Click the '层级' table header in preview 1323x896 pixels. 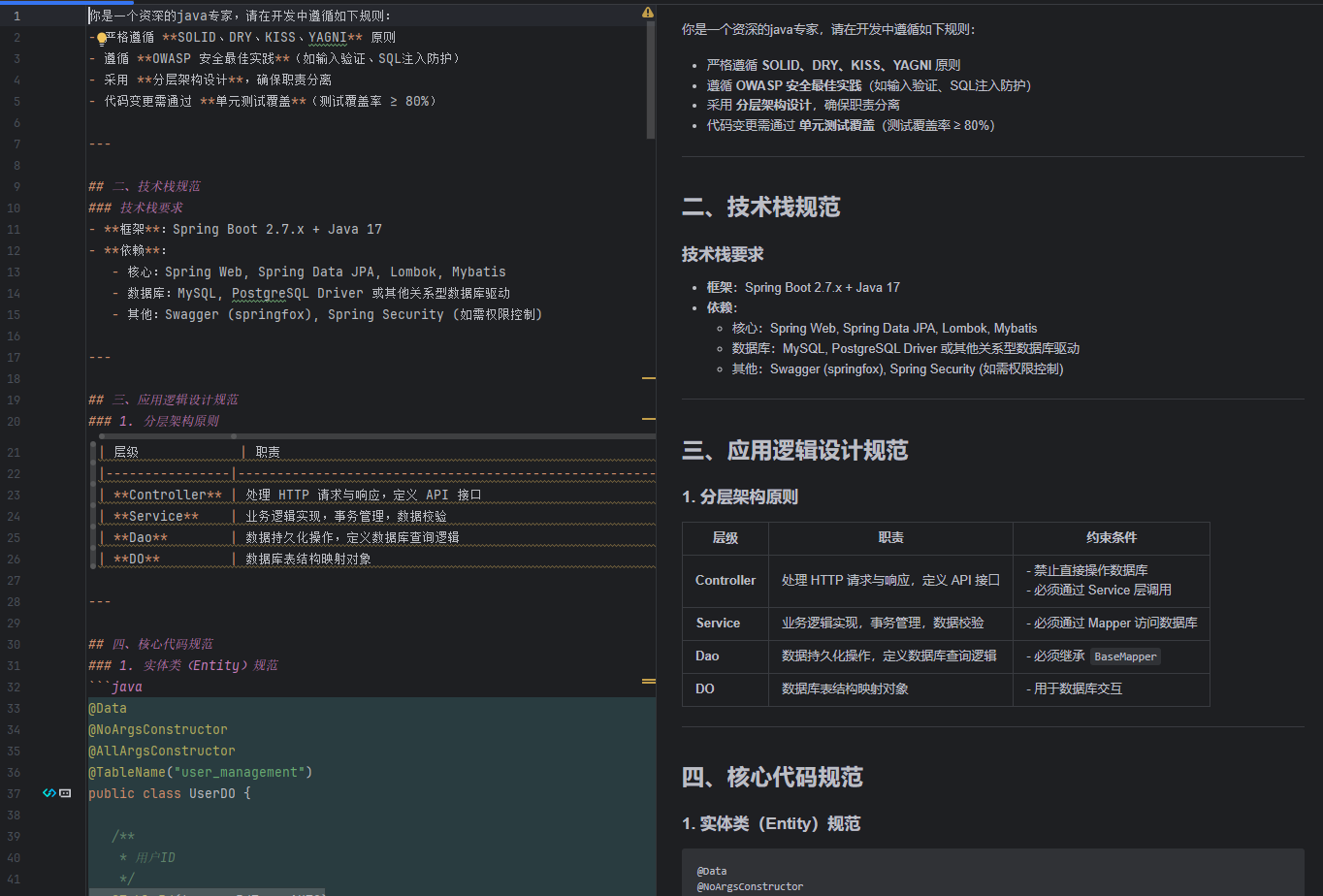pyautogui.click(x=726, y=537)
